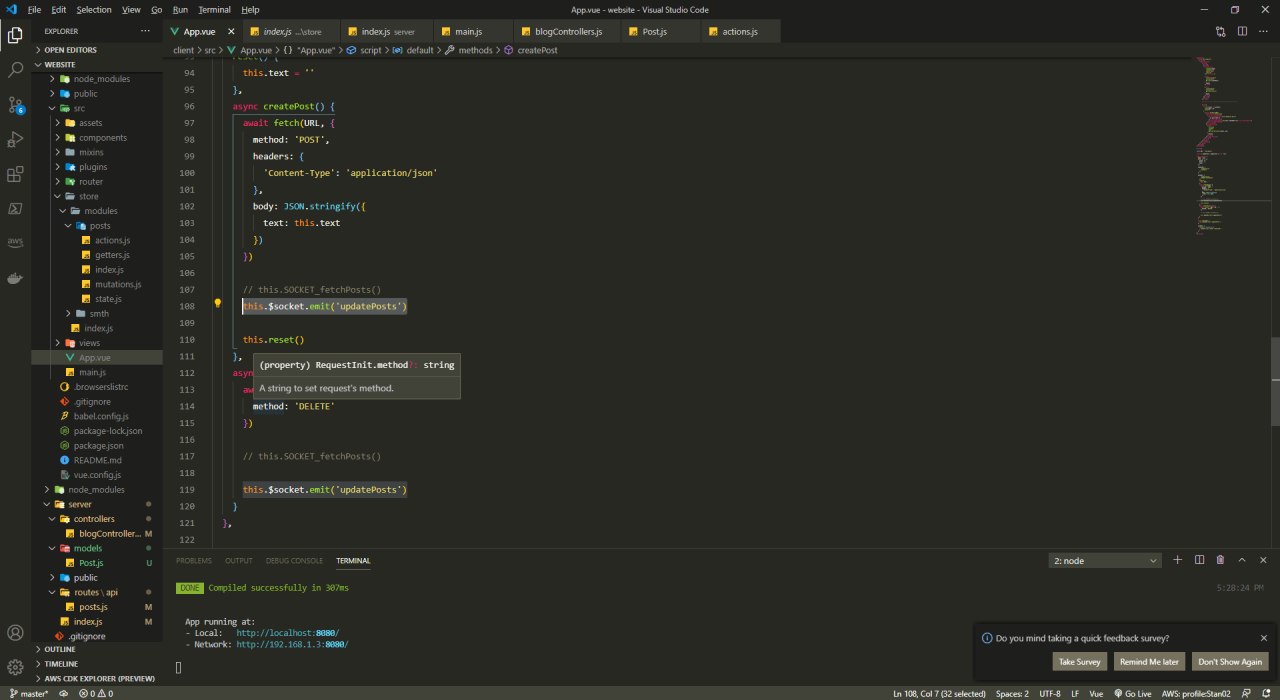Viewport: 1280px width, 700px height.
Task: Expand the OUTLINE section
Action: point(97,649)
